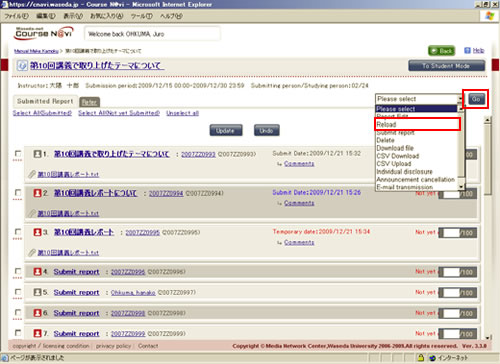Click the Update button
The height and width of the screenshot is (364, 500).
tap(226, 131)
